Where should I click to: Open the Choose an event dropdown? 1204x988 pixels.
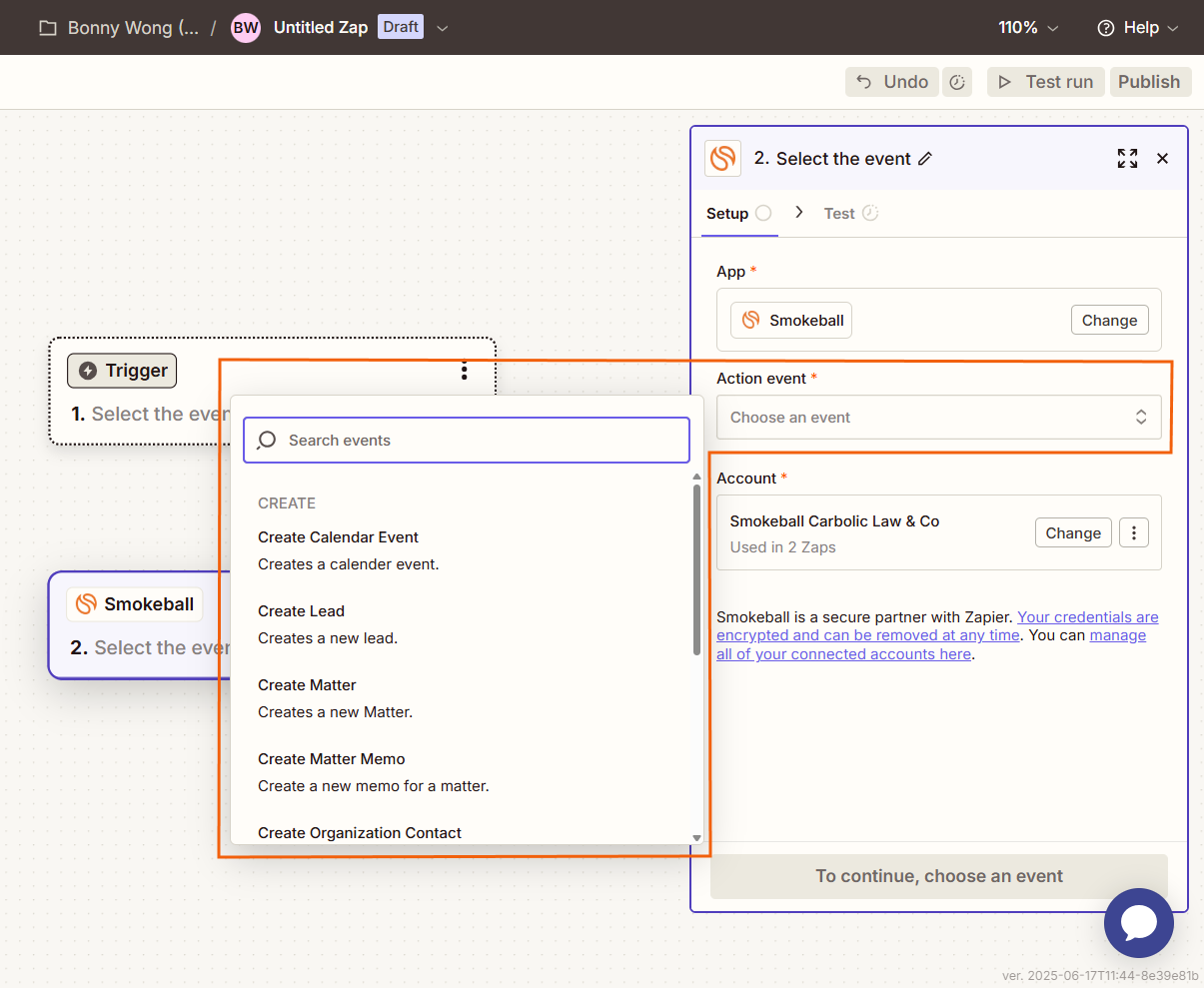click(x=939, y=418)
